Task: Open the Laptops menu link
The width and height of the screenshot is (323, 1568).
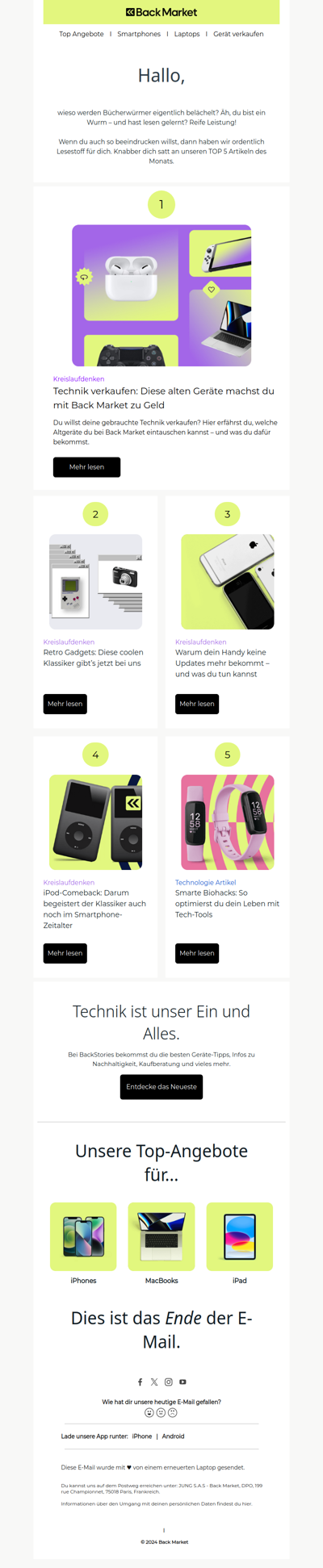Action: 187,34
